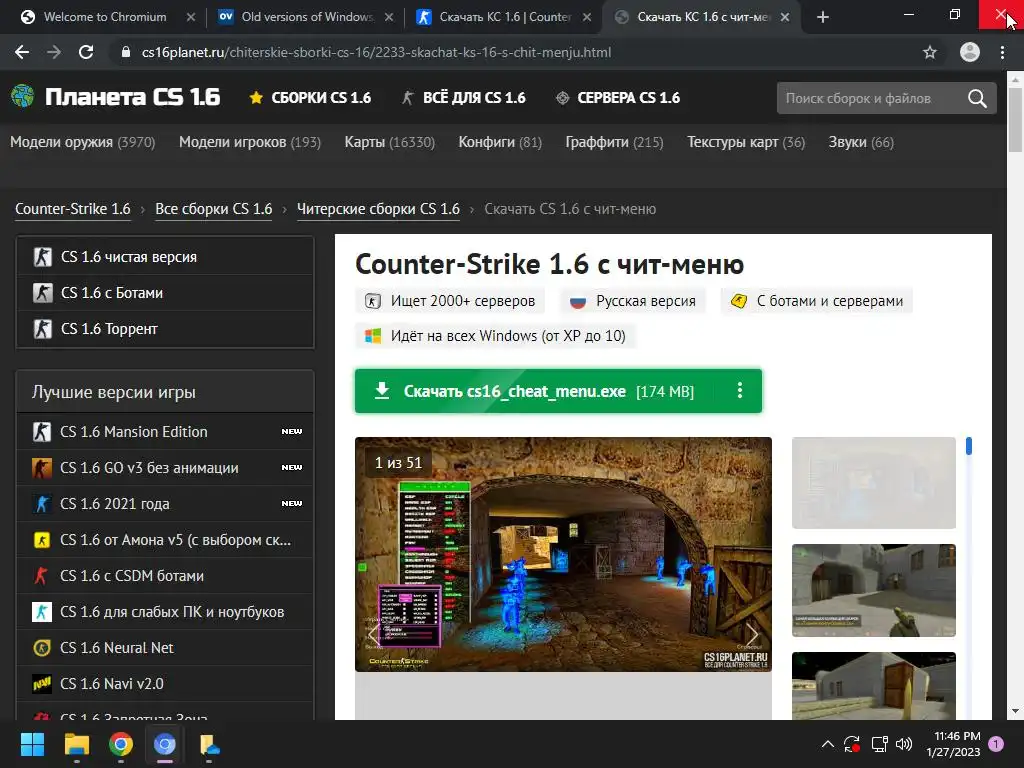Launch Google Chrome from the taskbar
This screenshot has height=768, width=1024.
pos(121,744)
